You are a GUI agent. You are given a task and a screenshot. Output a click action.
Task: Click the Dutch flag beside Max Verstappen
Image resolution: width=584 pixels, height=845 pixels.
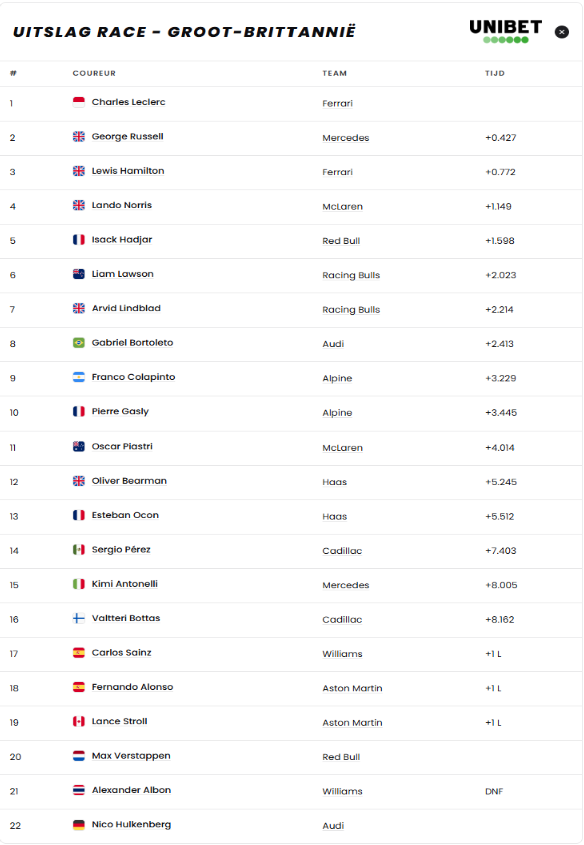pos(79,756)
